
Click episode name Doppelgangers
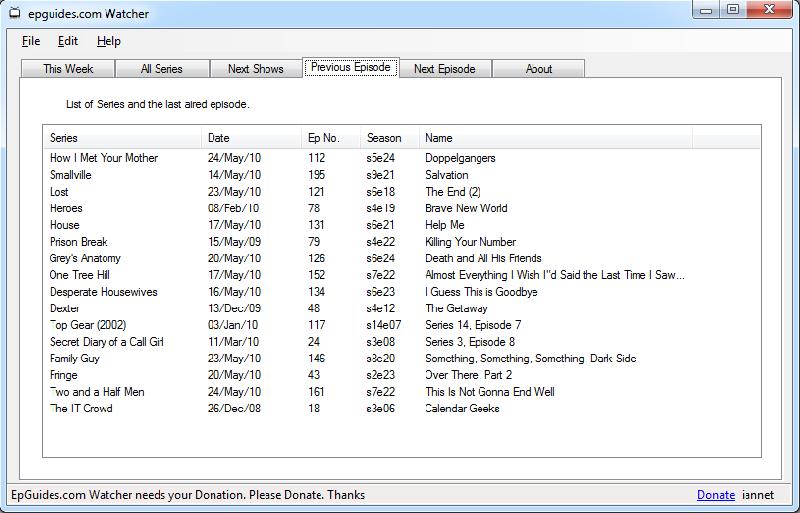click(460, 158)
